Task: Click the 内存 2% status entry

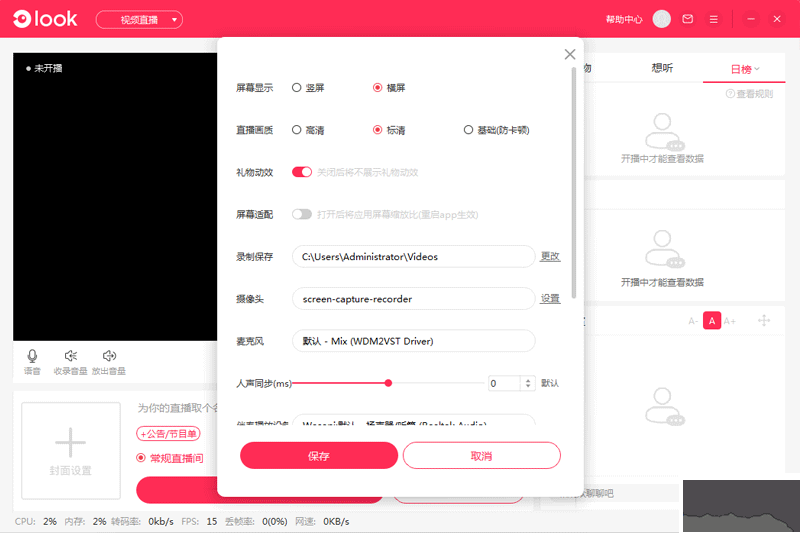Action: [85, 521]
